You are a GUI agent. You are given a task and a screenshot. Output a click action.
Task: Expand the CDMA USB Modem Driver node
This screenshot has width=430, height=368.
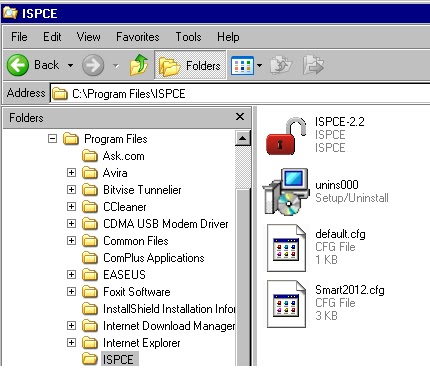(71, 223)
